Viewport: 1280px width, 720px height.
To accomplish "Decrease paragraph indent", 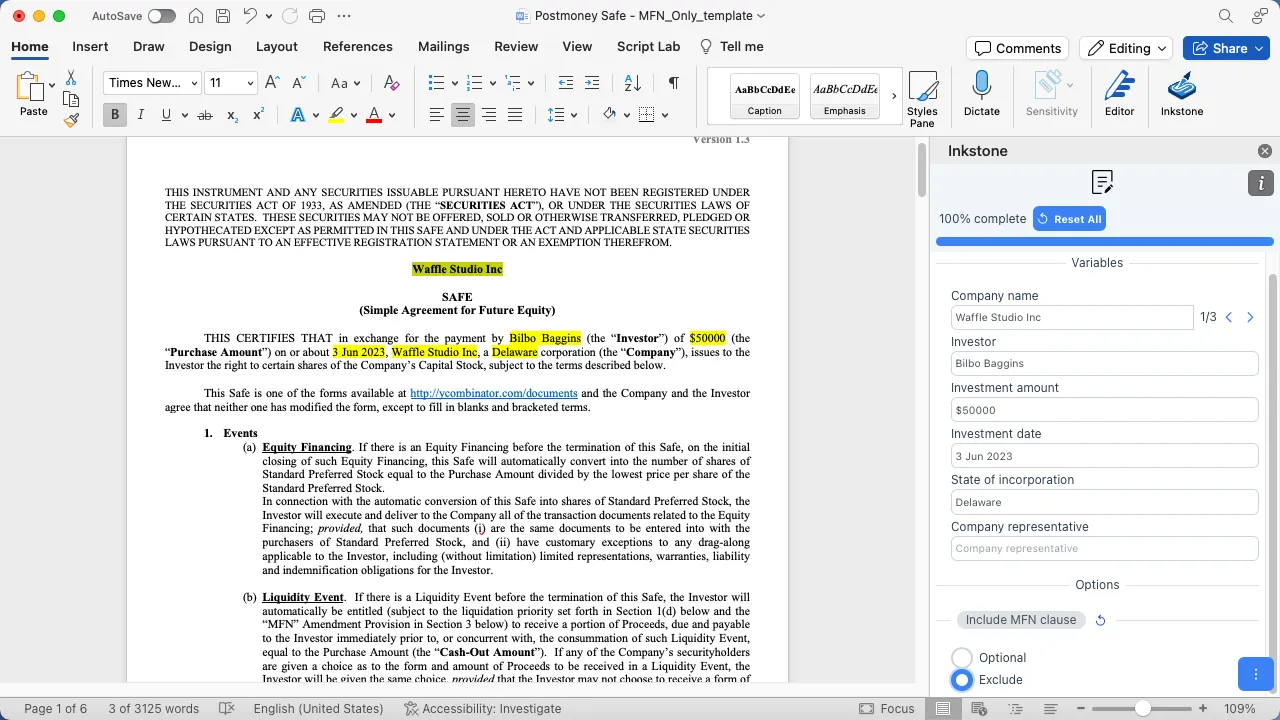I will (x=566, y=83).
